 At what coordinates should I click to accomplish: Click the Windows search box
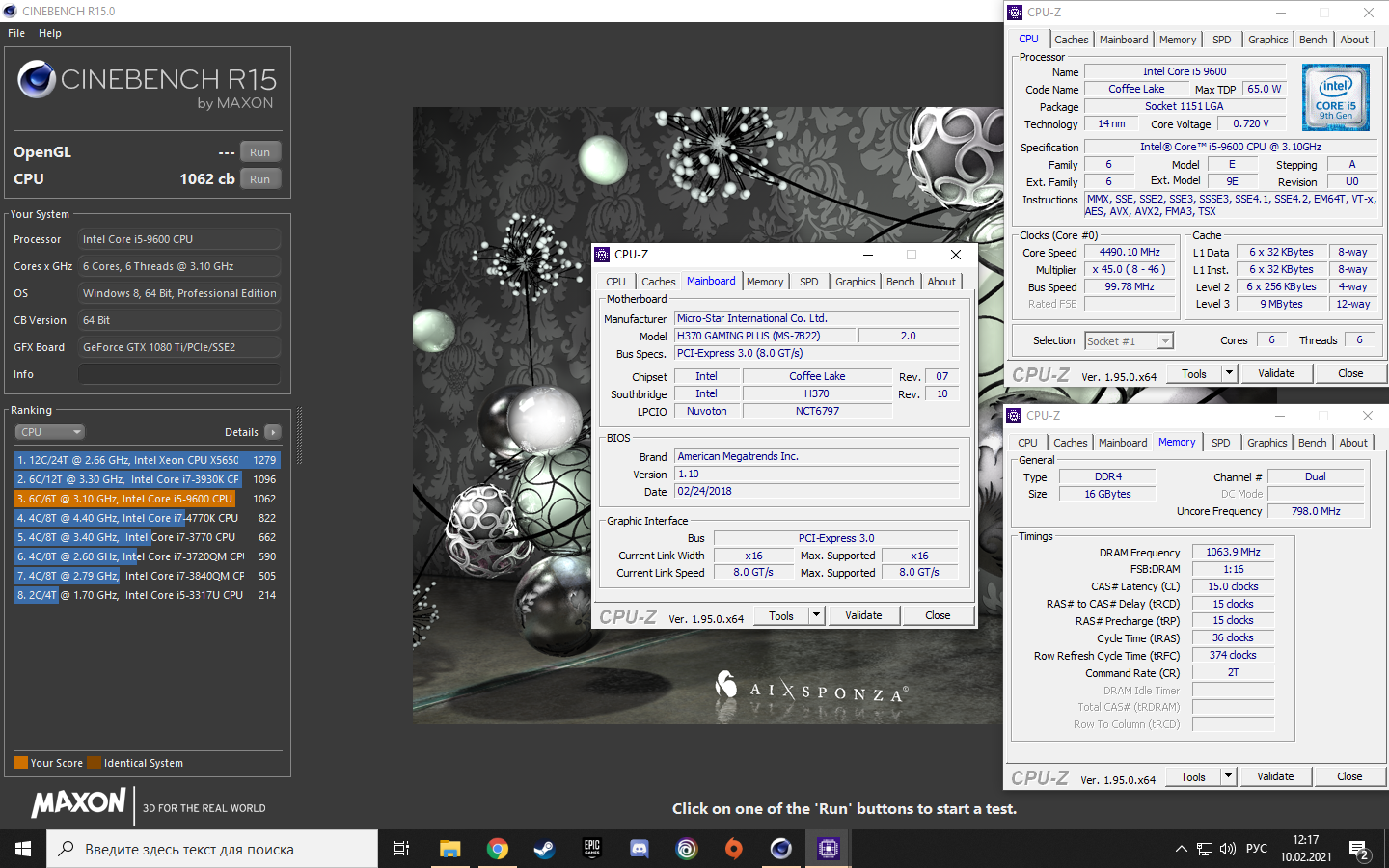pyautogui.click(x=212, y=849)
